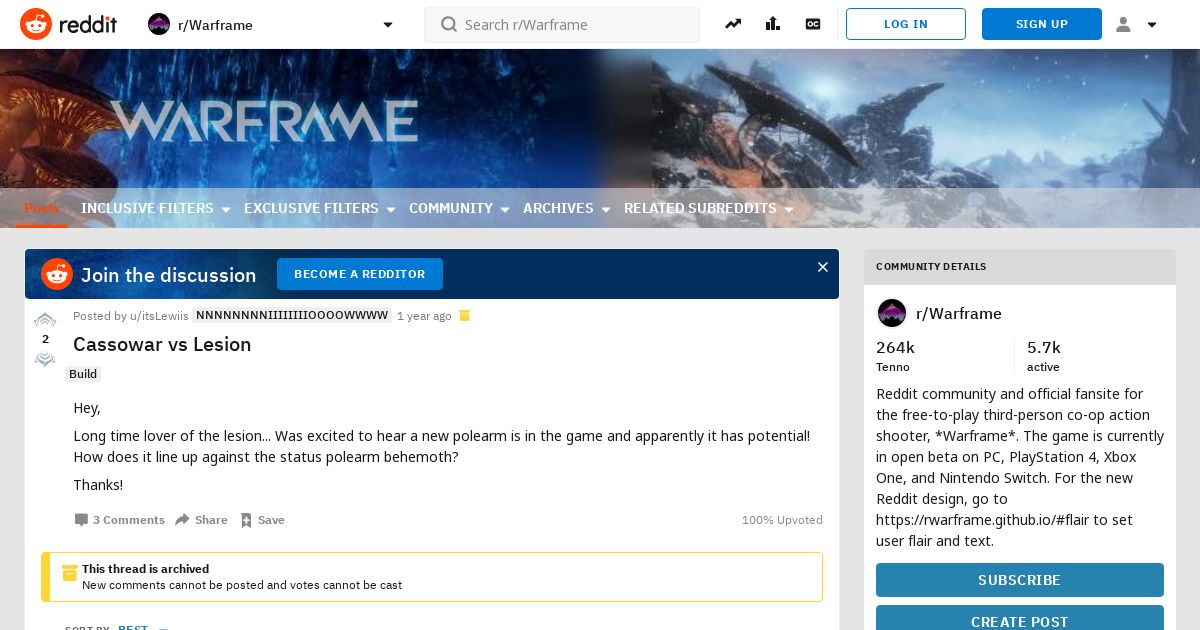The width and height of the screenshot is (1200, 630).
Task: Click the Cassowar vs Lesion title
Action: [x=162, y=344]
